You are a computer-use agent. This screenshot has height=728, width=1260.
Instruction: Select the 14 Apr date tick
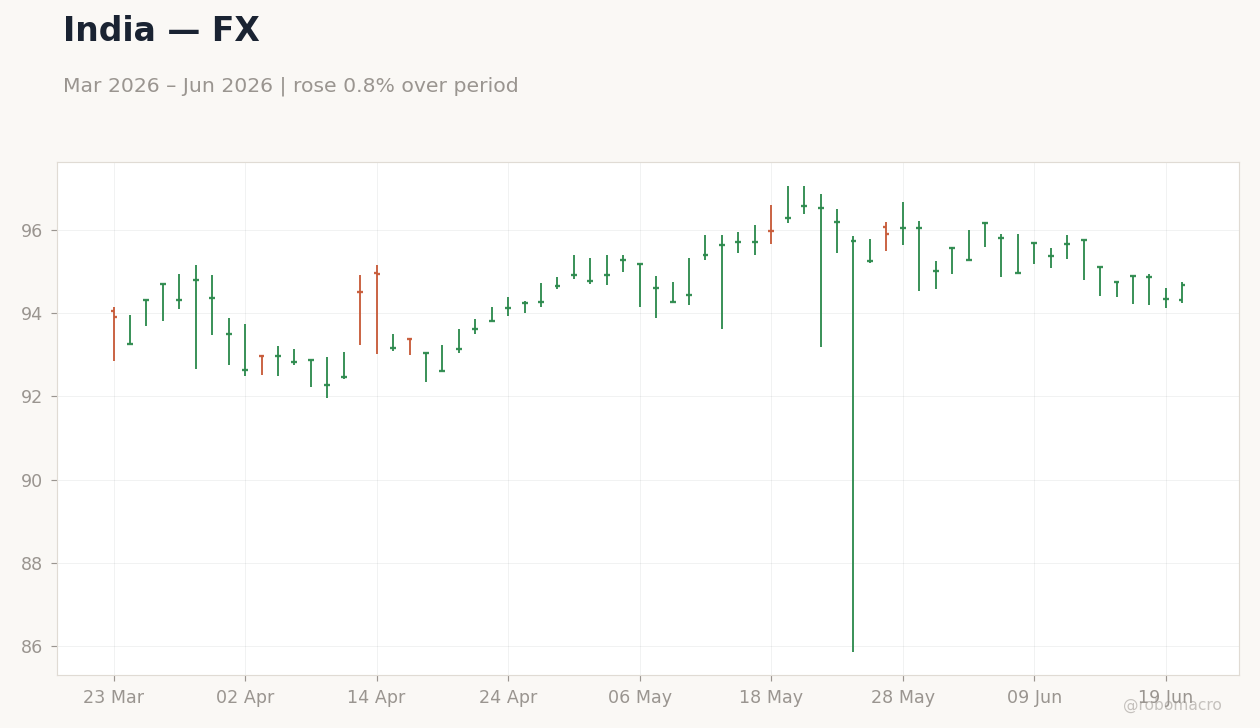(x=377, y=698)
